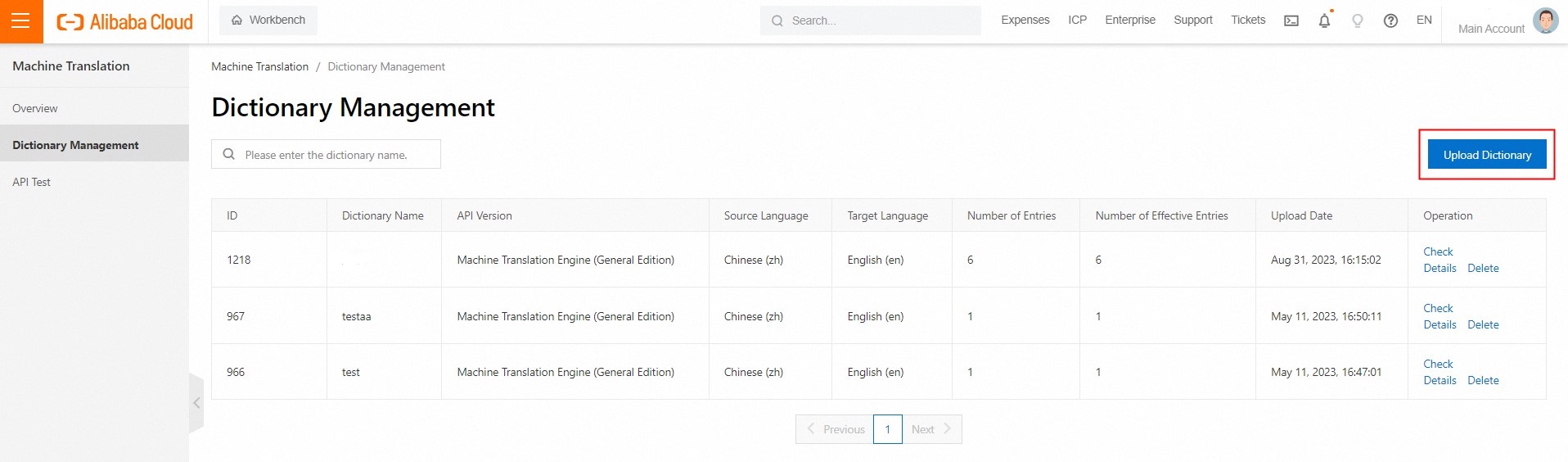The width and height of the screenshot is (1568, 462).
Task: Click the Alibaba Cloud logo
Action: pos(125,22)
